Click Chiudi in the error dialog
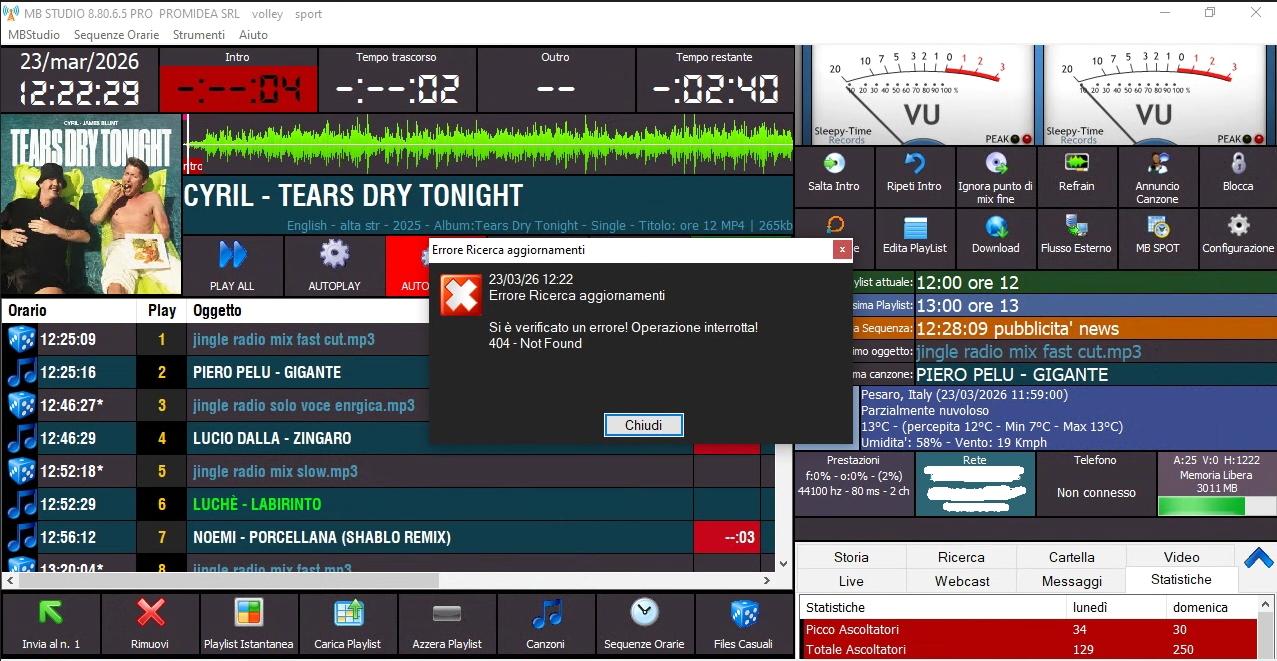This screenshot has width=1277, height=661. [x=643, y=425]
